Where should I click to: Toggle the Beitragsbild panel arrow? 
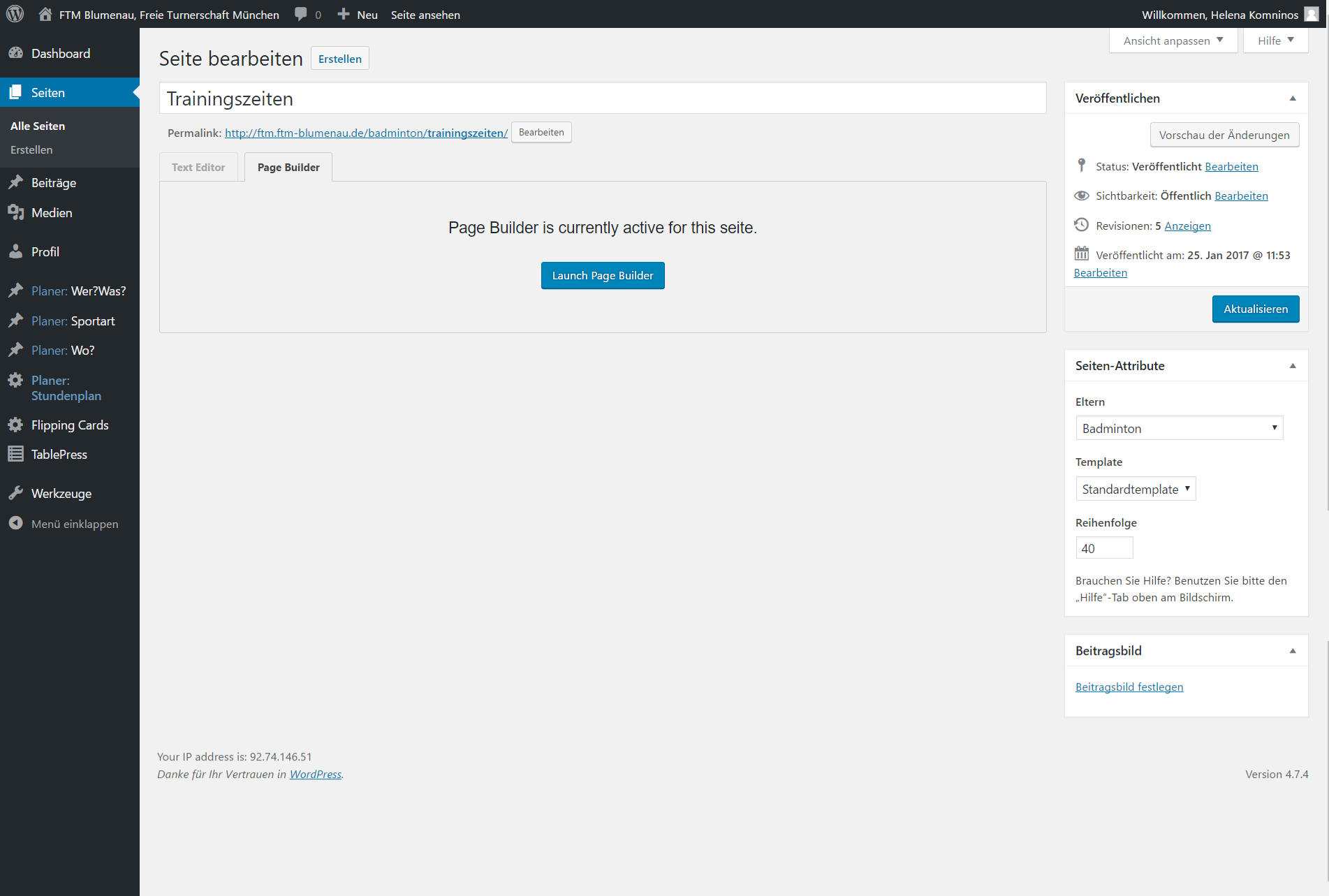pyautogui.click(x=1293, y=651)
